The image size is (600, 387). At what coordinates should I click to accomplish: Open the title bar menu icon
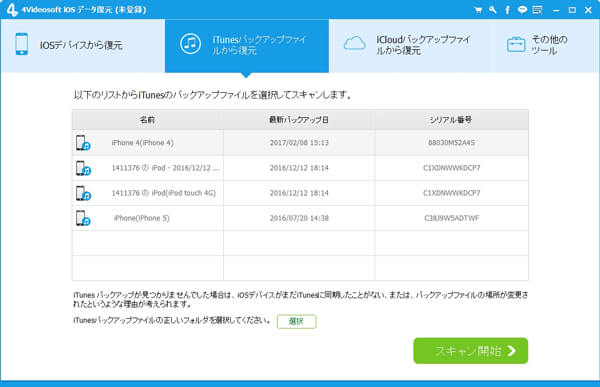pos(537,10)
